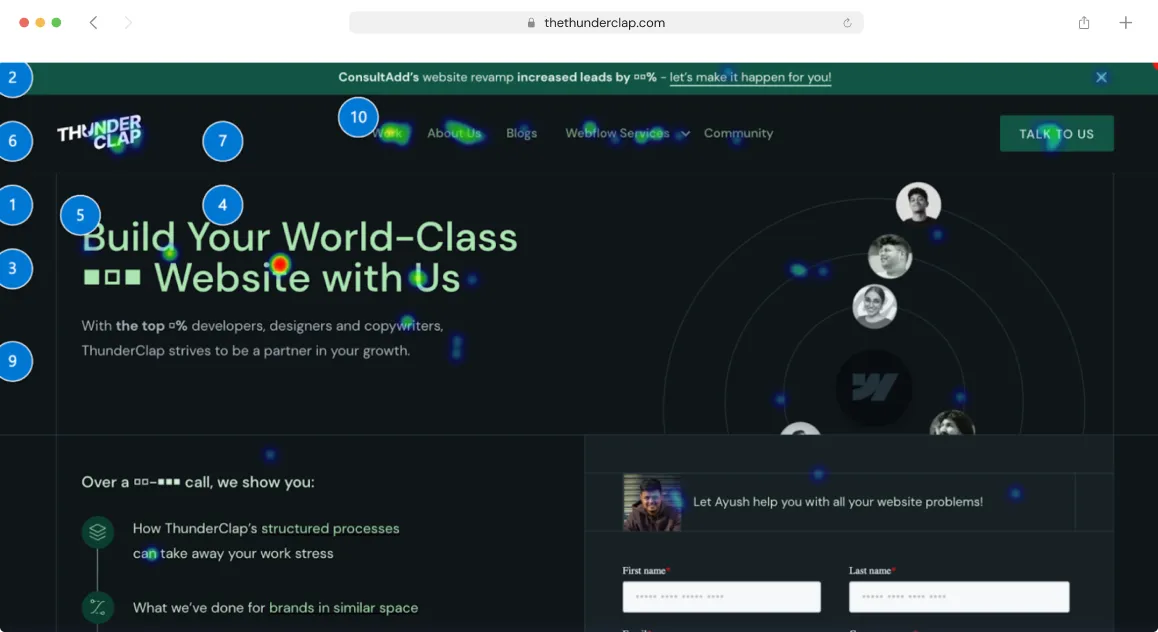1158x632 pixels.
Task: Click Ayush's photo above the form
Action: (652, 502)
